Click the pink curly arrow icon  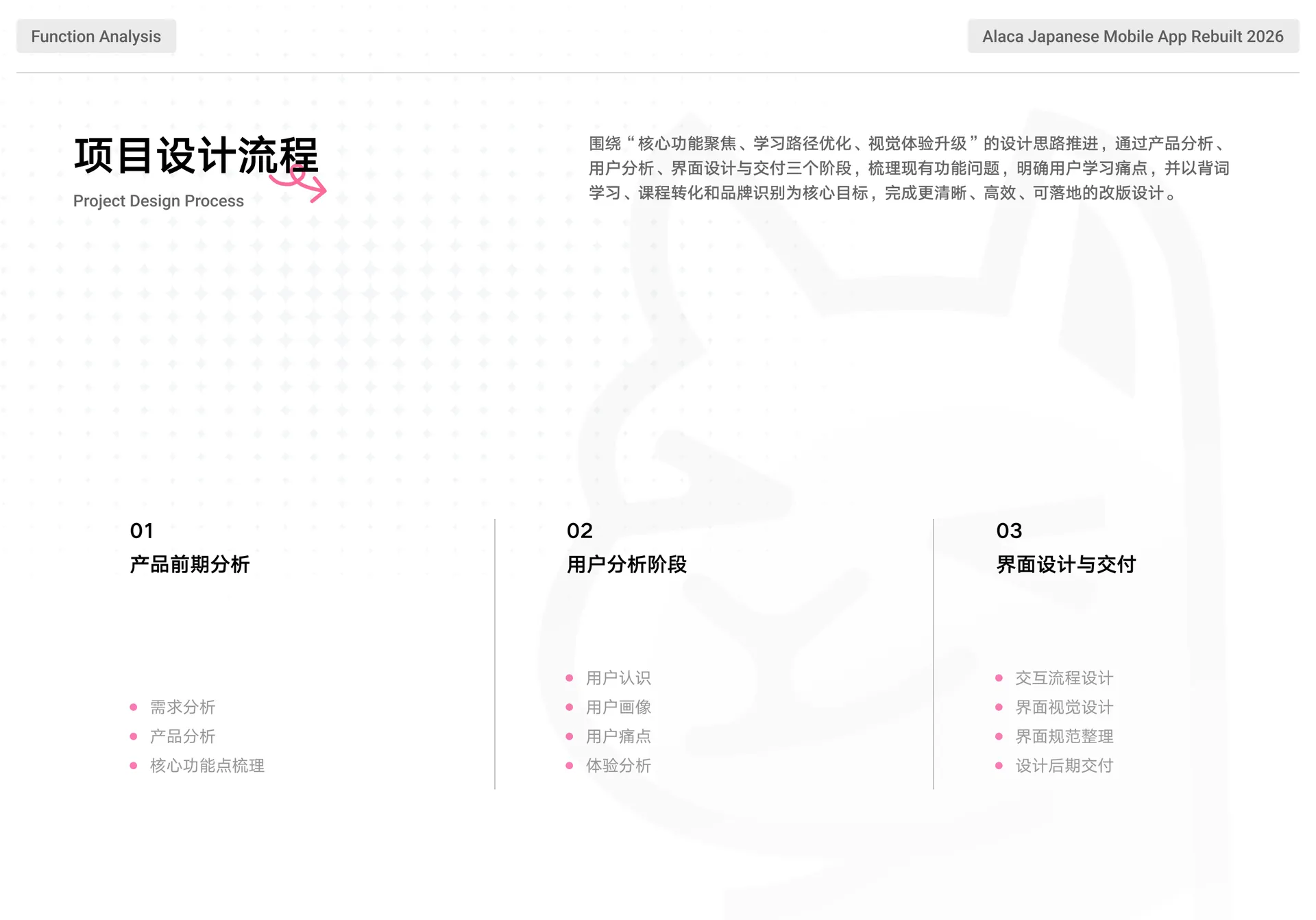tap(298, 183)
